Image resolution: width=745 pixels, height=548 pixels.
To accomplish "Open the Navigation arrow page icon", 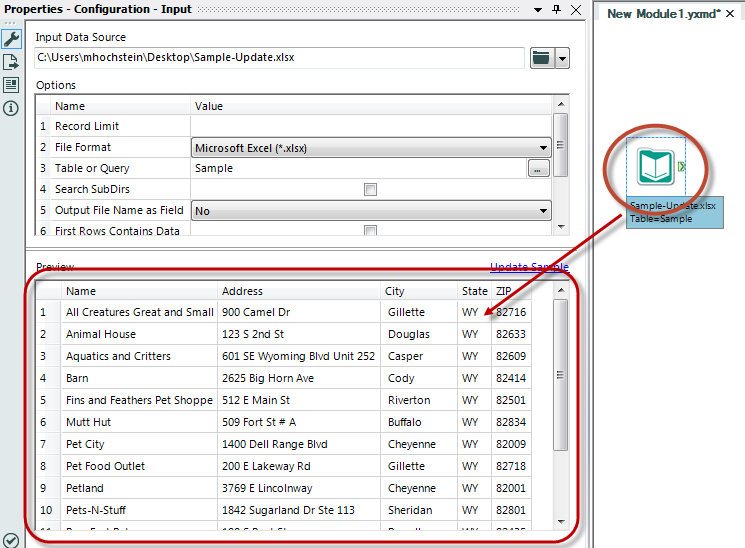I will tap(10, 62).
